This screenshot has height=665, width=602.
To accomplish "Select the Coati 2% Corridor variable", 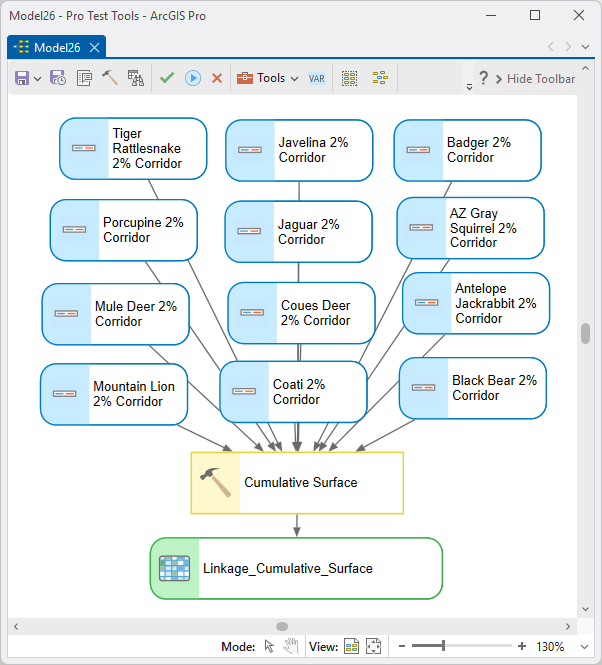I will (294, 392).
